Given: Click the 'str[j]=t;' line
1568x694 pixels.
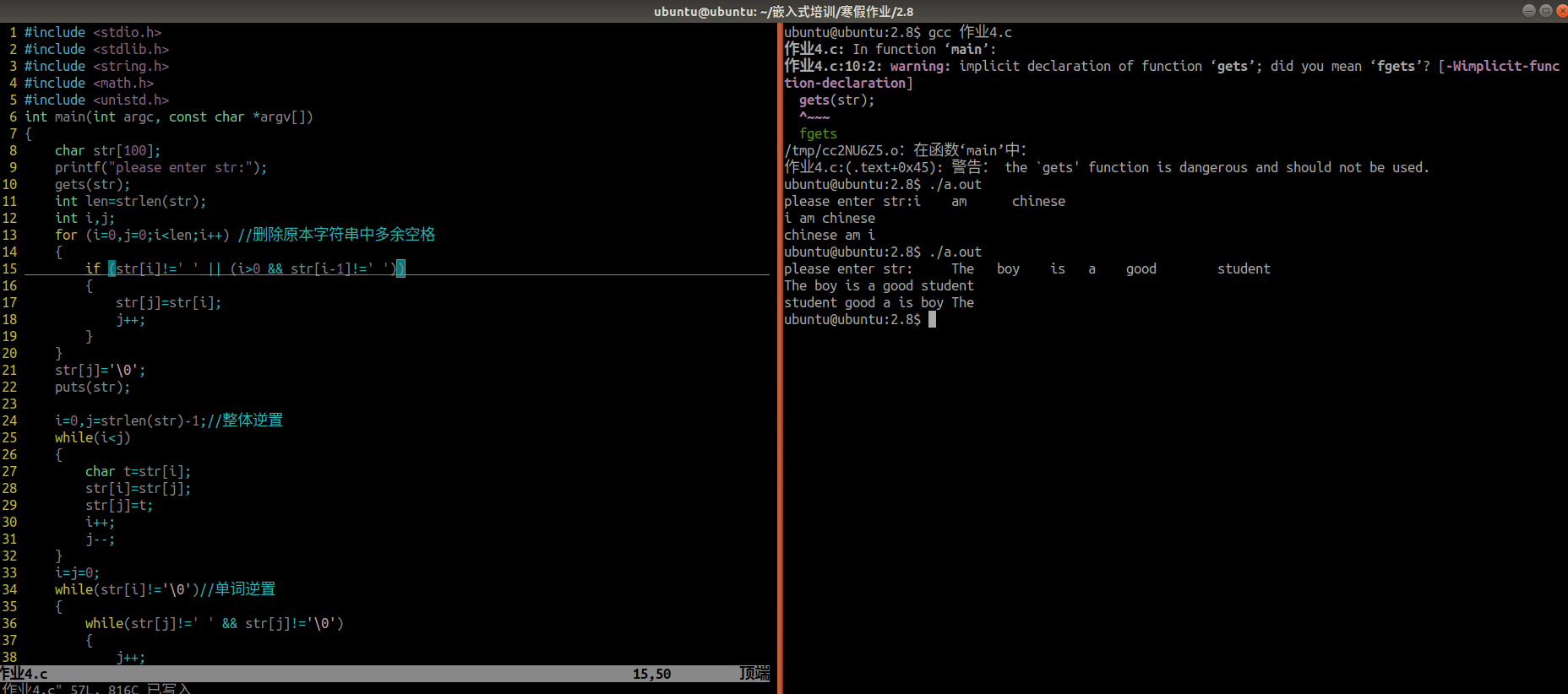Looking at the screenshot, I should (x=119, y=505).
